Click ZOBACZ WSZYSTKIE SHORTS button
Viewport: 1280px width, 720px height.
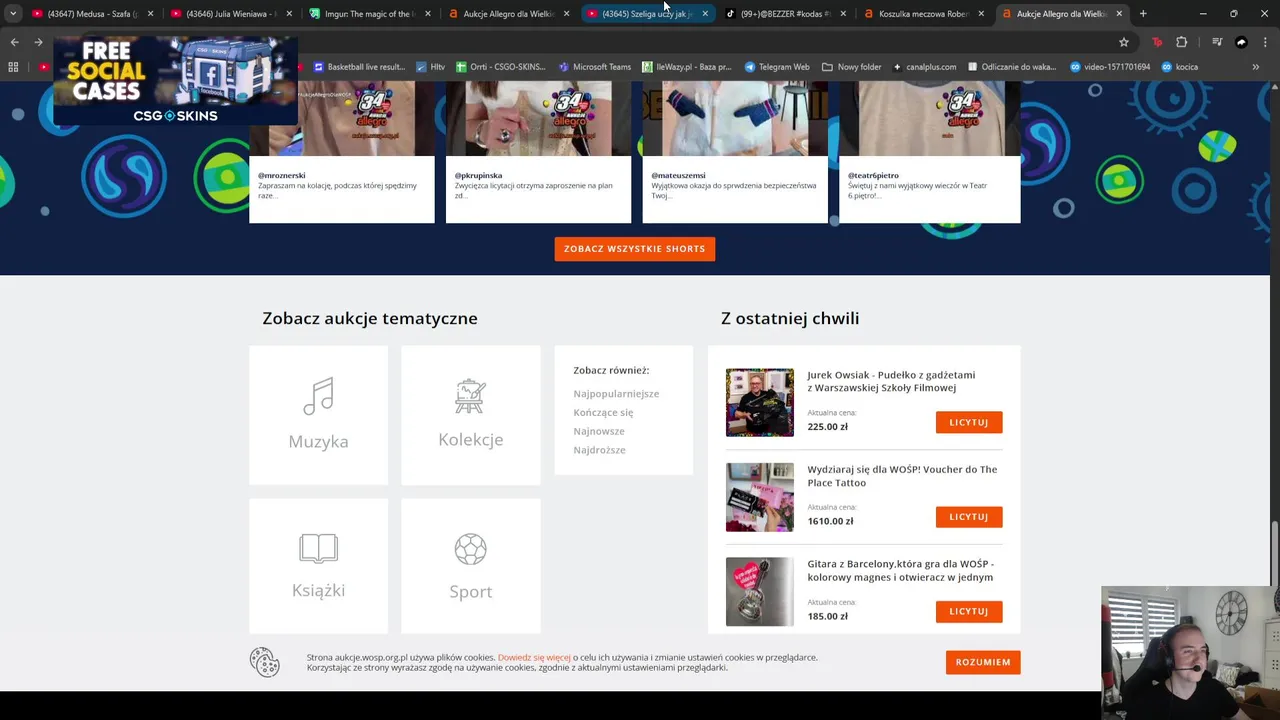[635, 249]
